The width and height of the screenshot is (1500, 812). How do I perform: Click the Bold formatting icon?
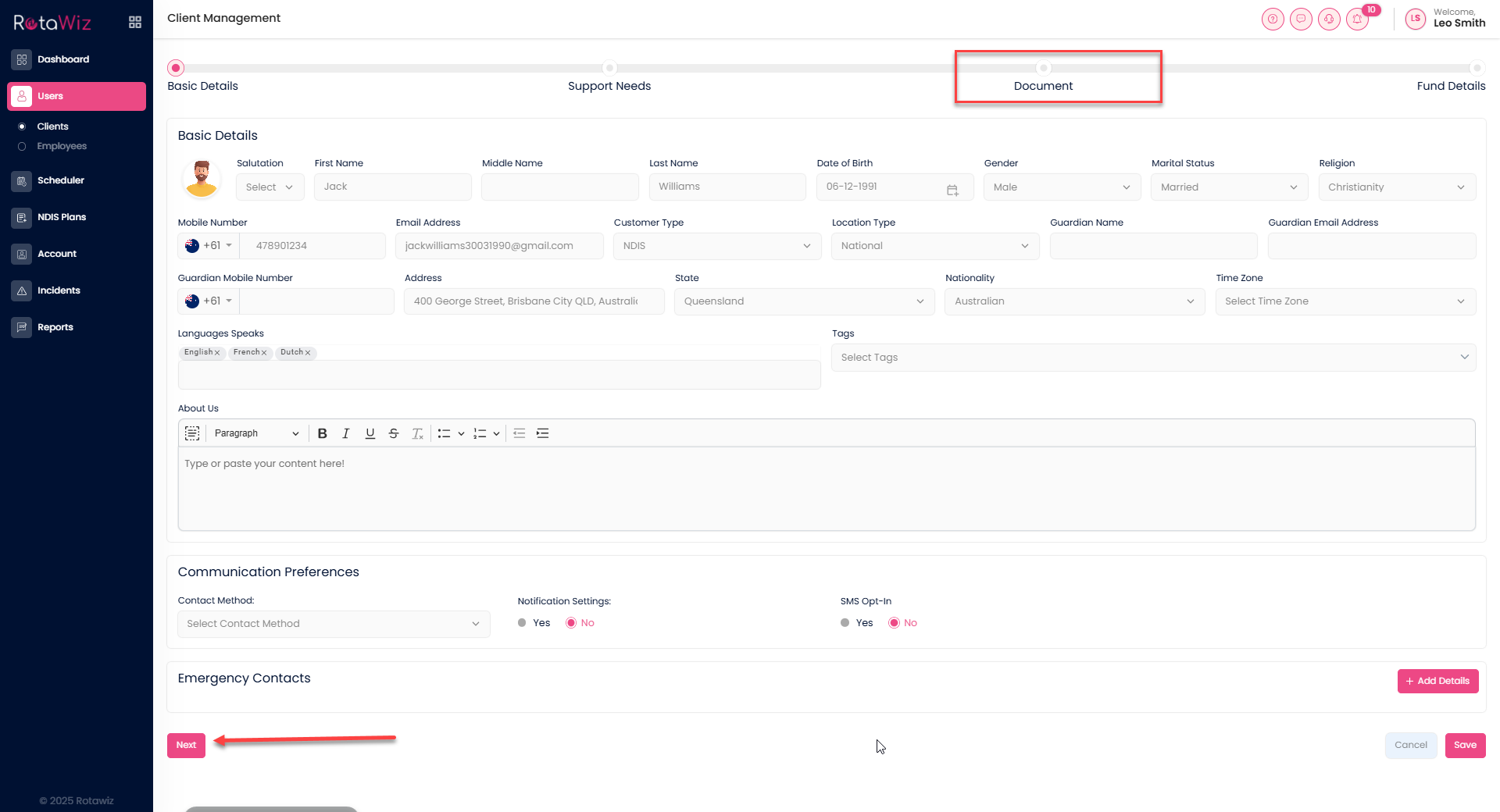click(x=322, y=433)
